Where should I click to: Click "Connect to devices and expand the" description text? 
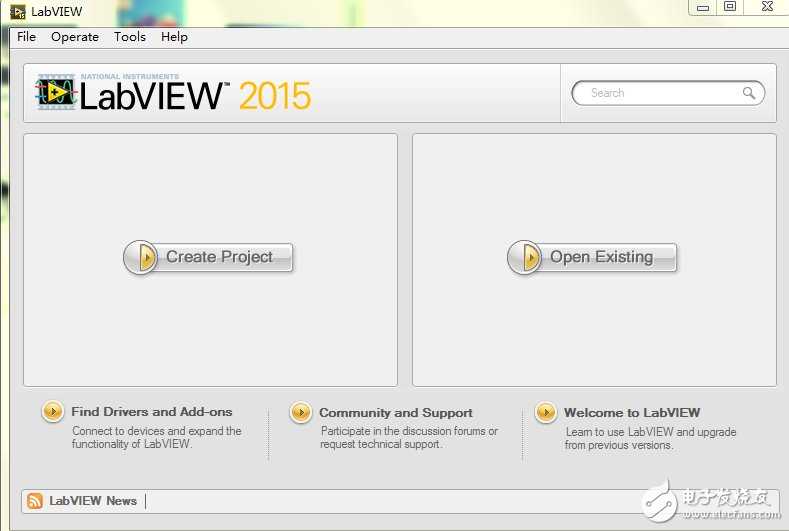click(x=156, y=431)
